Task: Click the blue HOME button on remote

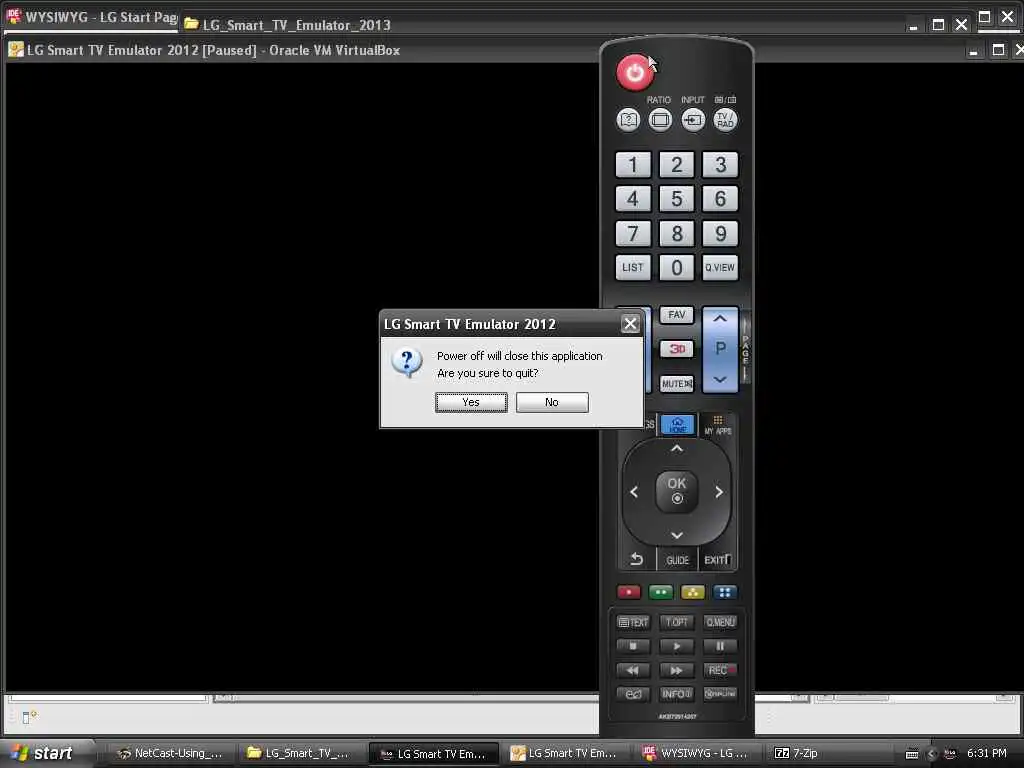Action: (677, 425)
